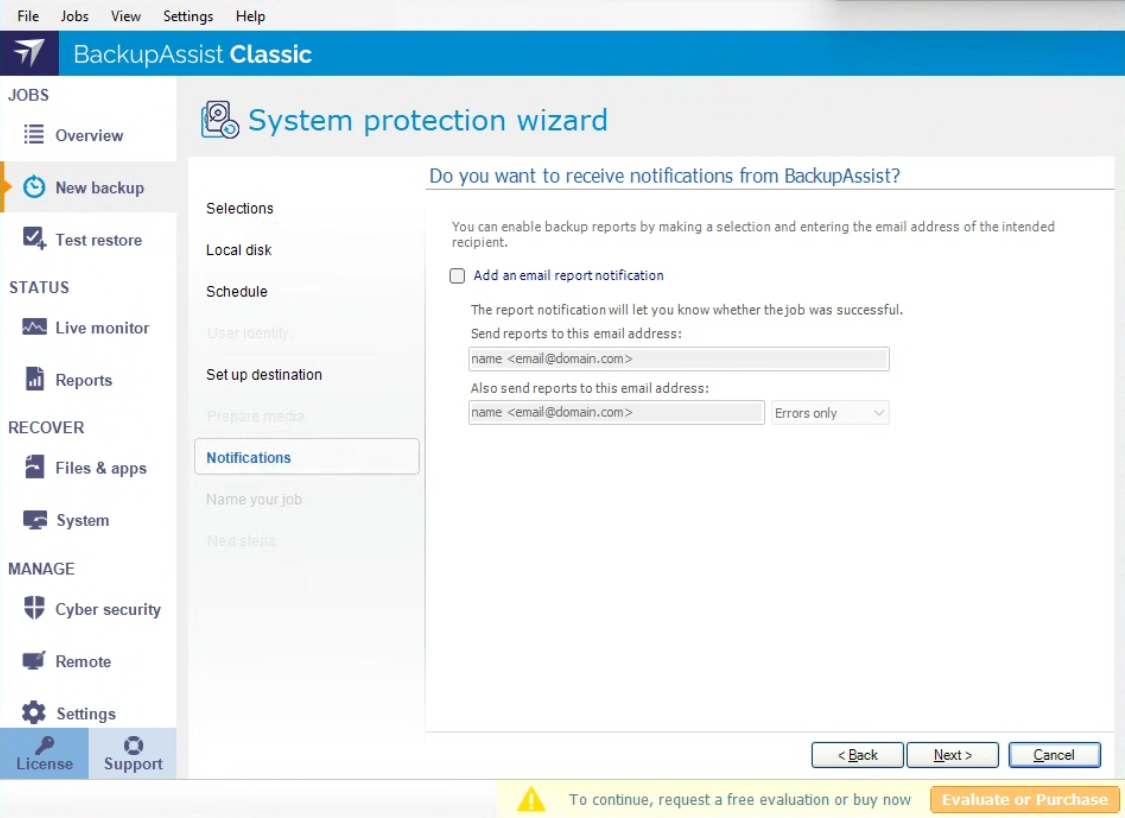Click the Send reports email address field
Viewport: 1125px width, 818px height.
point(678,358)
